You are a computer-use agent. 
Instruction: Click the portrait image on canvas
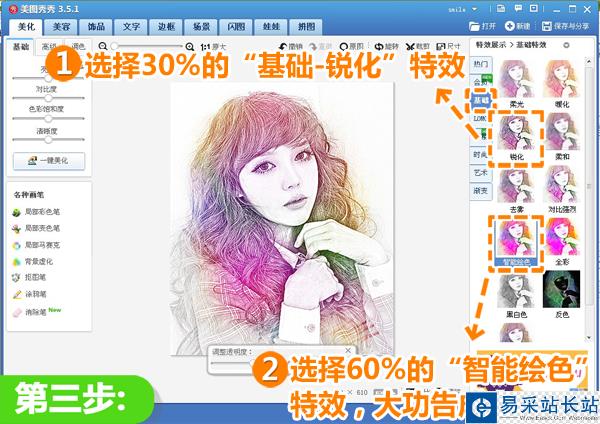point(282,219)
